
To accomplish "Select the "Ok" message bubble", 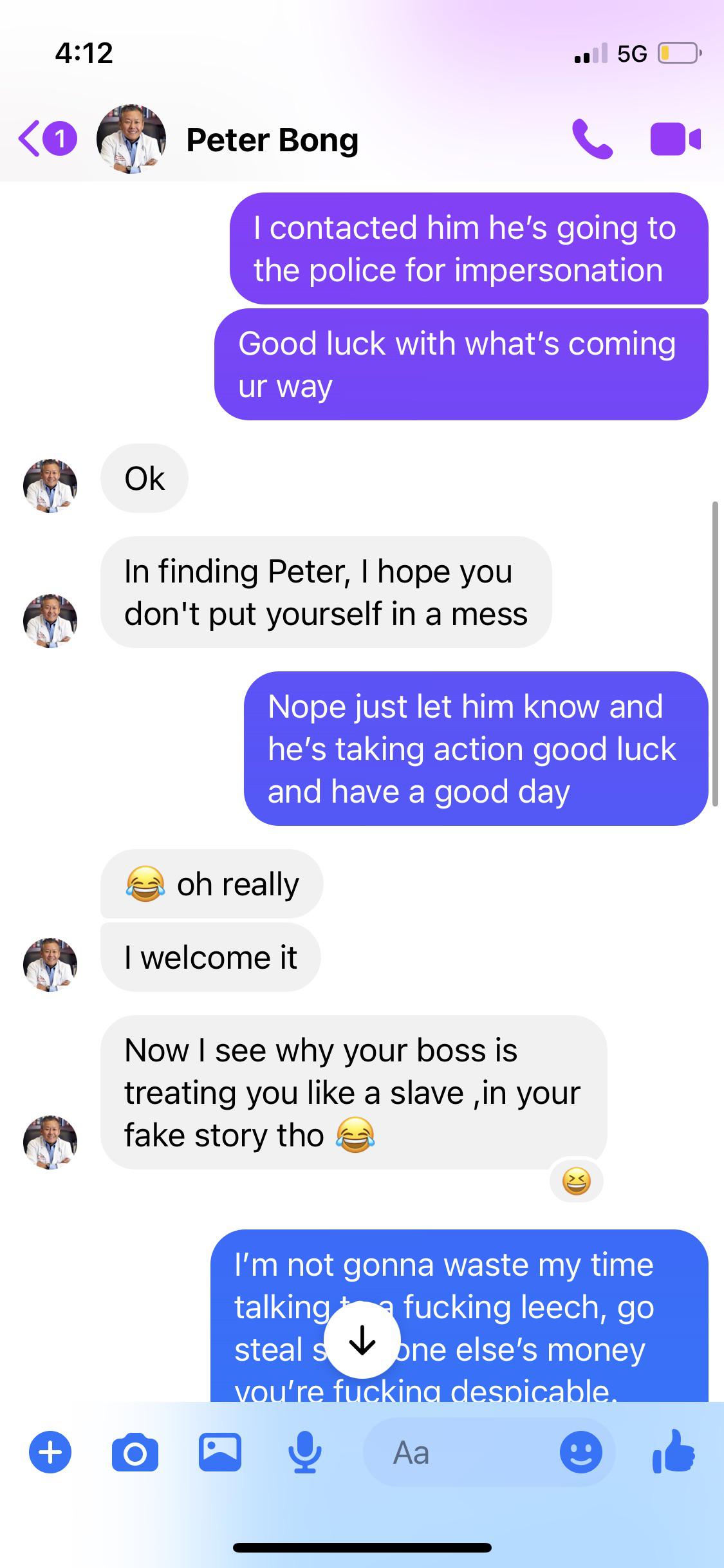I will [144, 478].
